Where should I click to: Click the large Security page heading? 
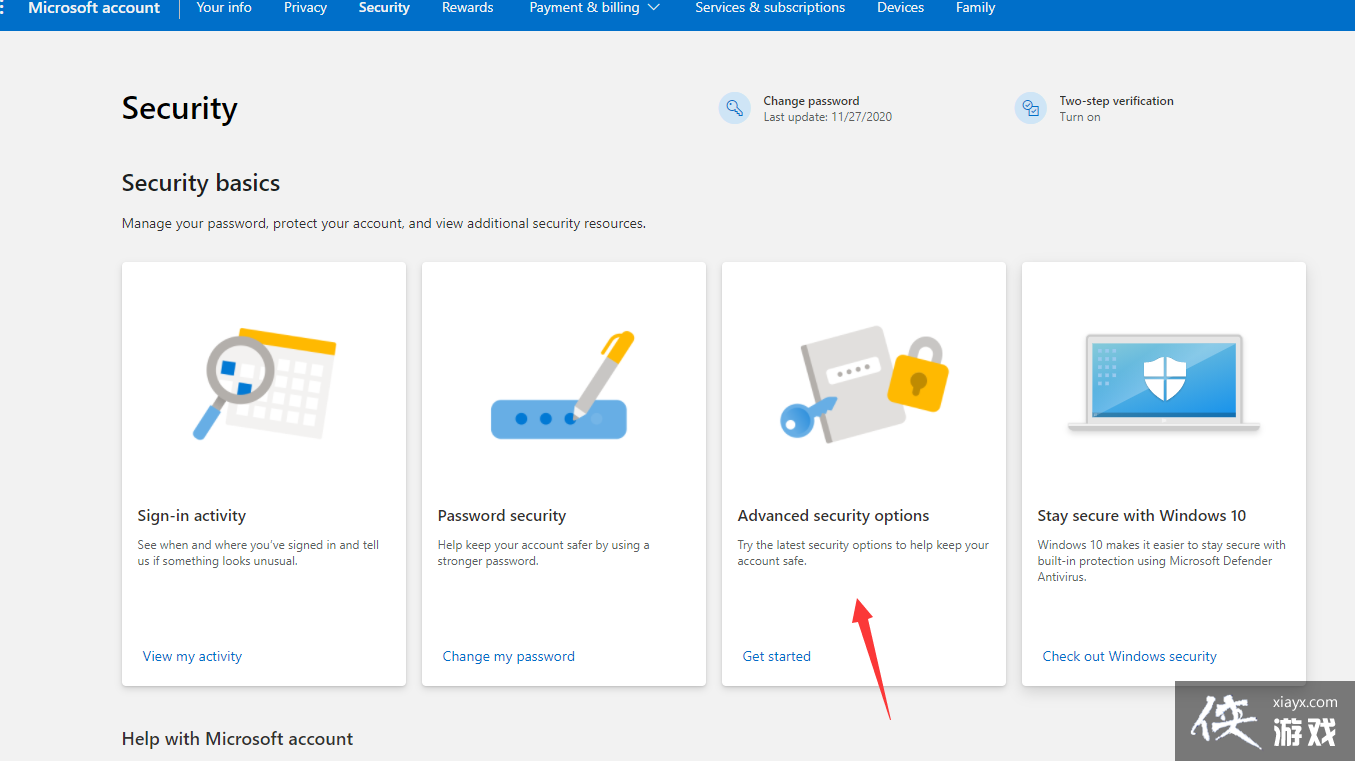pos(179,108)
